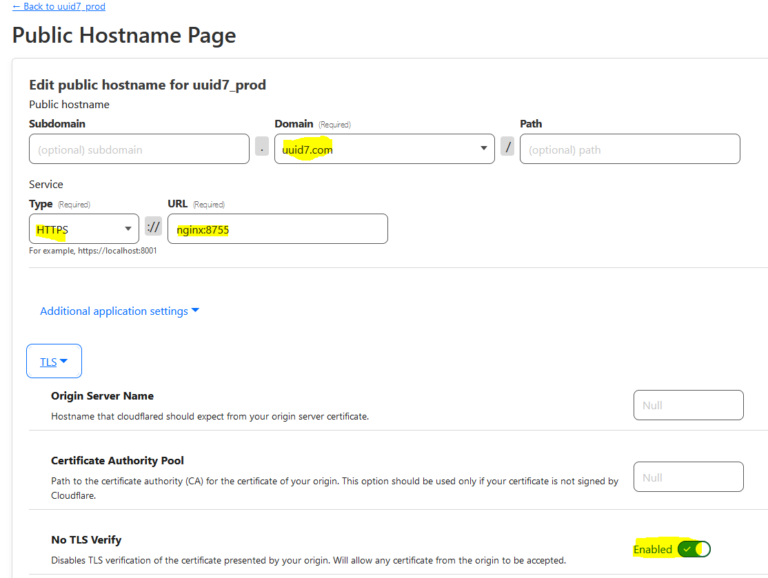Click the slash separator before Path

coord(507,146)
